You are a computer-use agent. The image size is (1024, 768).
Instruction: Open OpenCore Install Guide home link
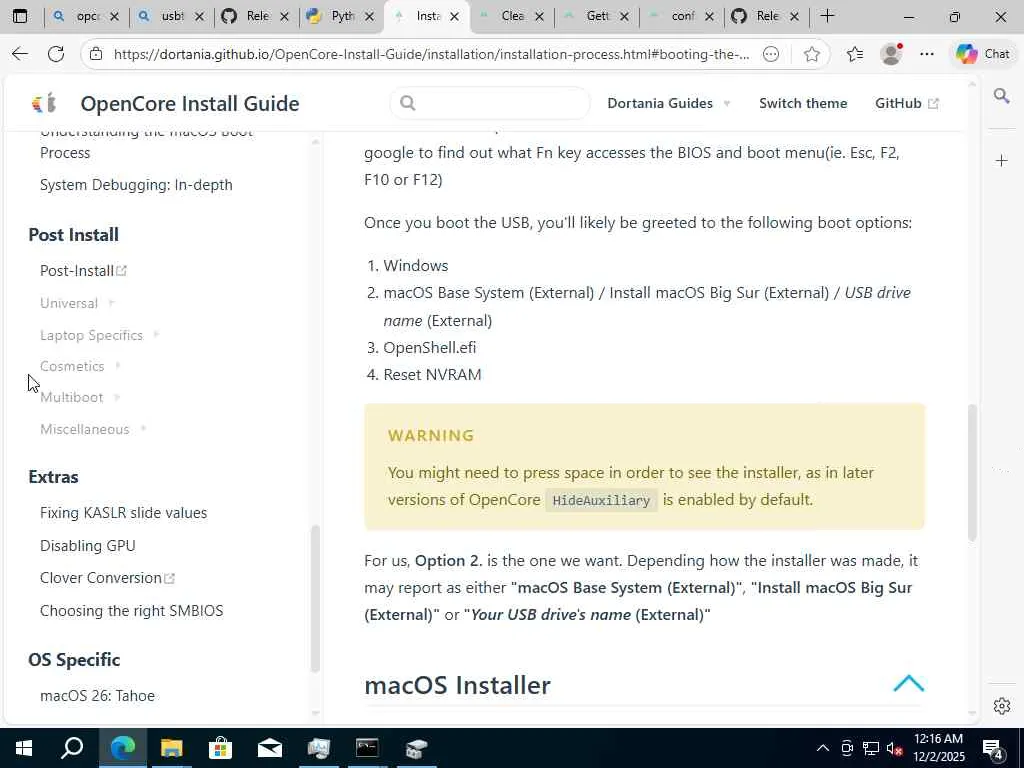pyautogui.click(x=189, y=103)
